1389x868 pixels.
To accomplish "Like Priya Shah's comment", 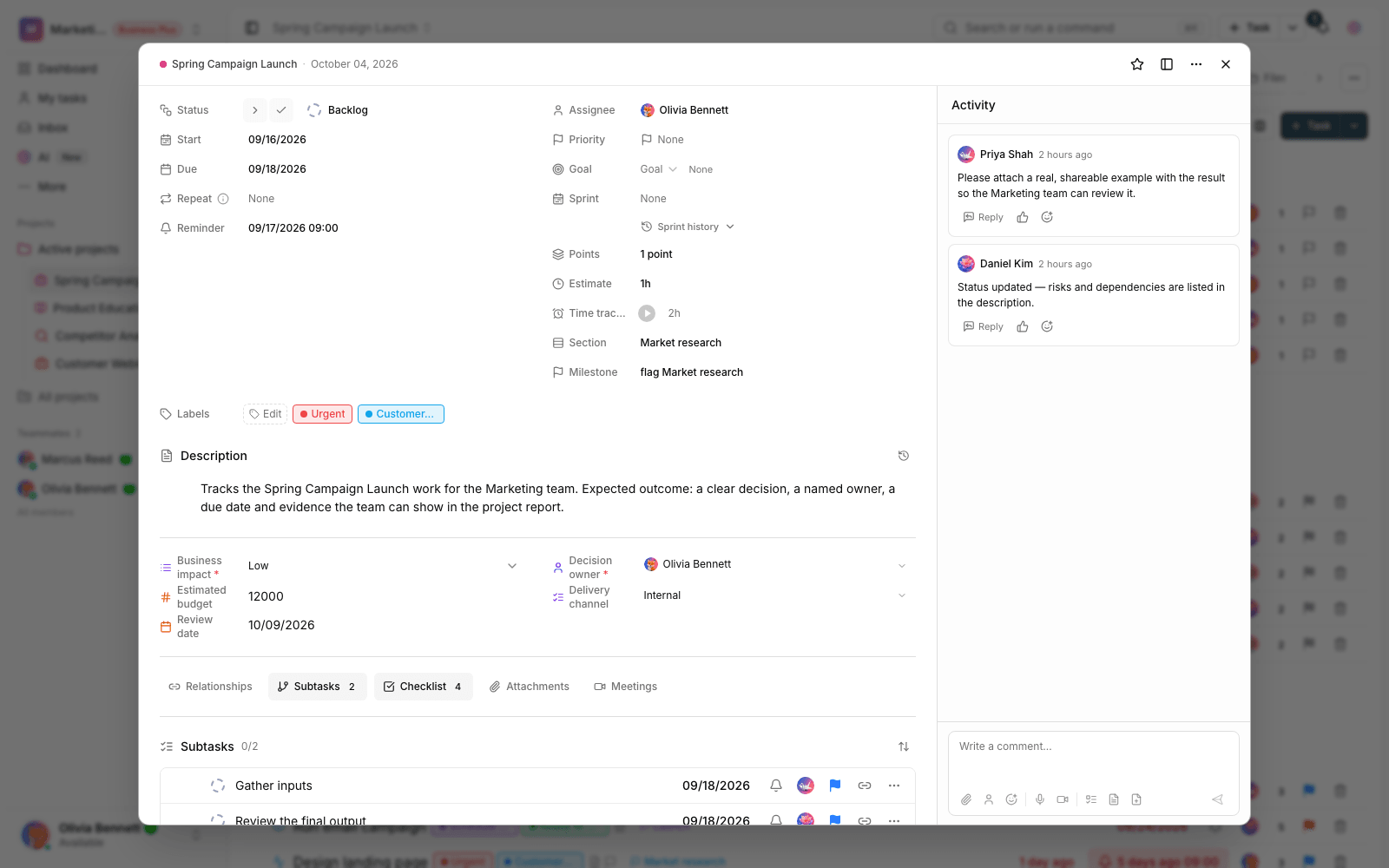I will coord(1023,218).
